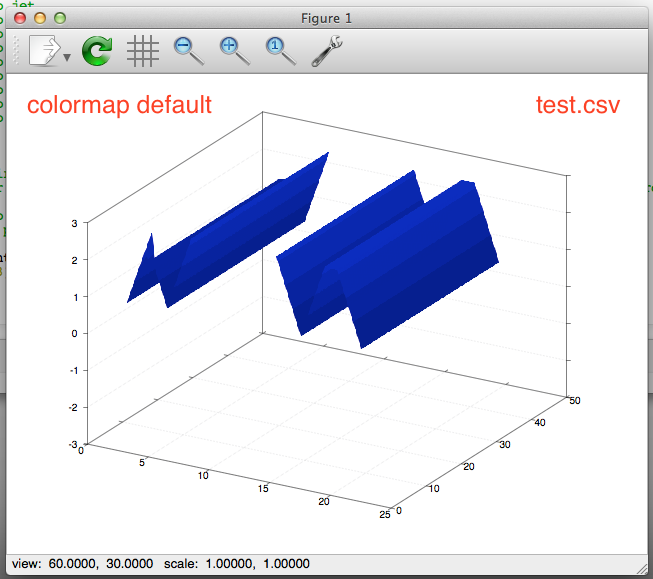Screen dimensions: 653x579
Task: Click the left blue surface strip
Action: [230, 230]
